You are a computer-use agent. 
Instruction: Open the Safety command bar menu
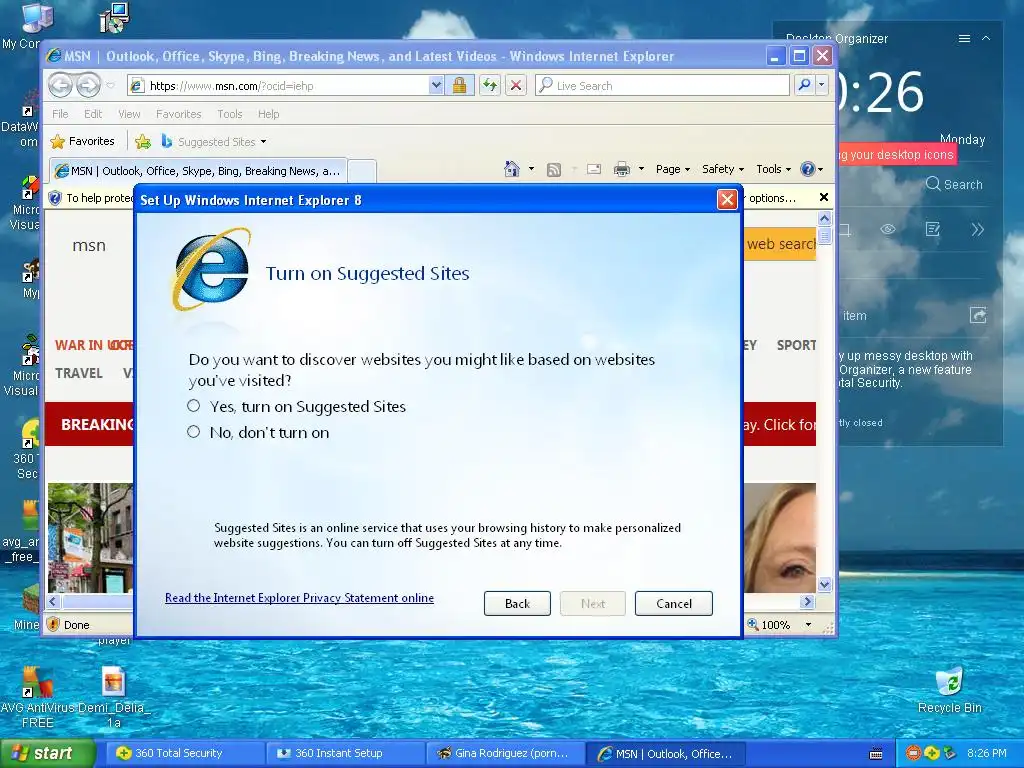[x=722, y=169]
